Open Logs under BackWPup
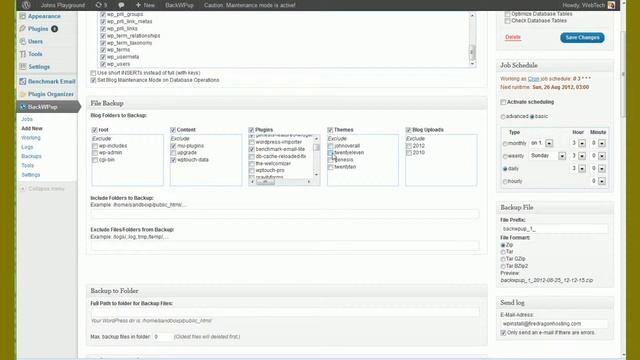This screenshot has width=640, height=360. coord(27,147)
